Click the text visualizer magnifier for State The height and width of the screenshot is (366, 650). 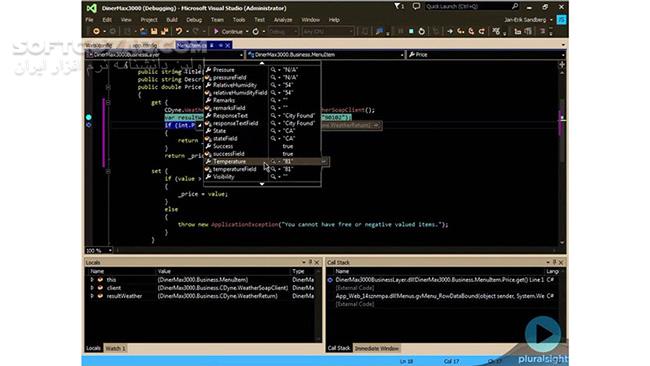pos(273,131)
